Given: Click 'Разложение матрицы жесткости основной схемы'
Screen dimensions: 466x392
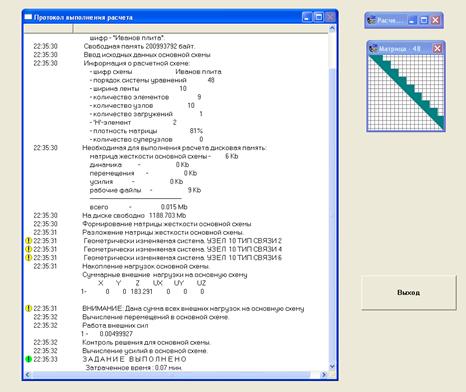Looking at the screenshot, I should coord(163,232).
